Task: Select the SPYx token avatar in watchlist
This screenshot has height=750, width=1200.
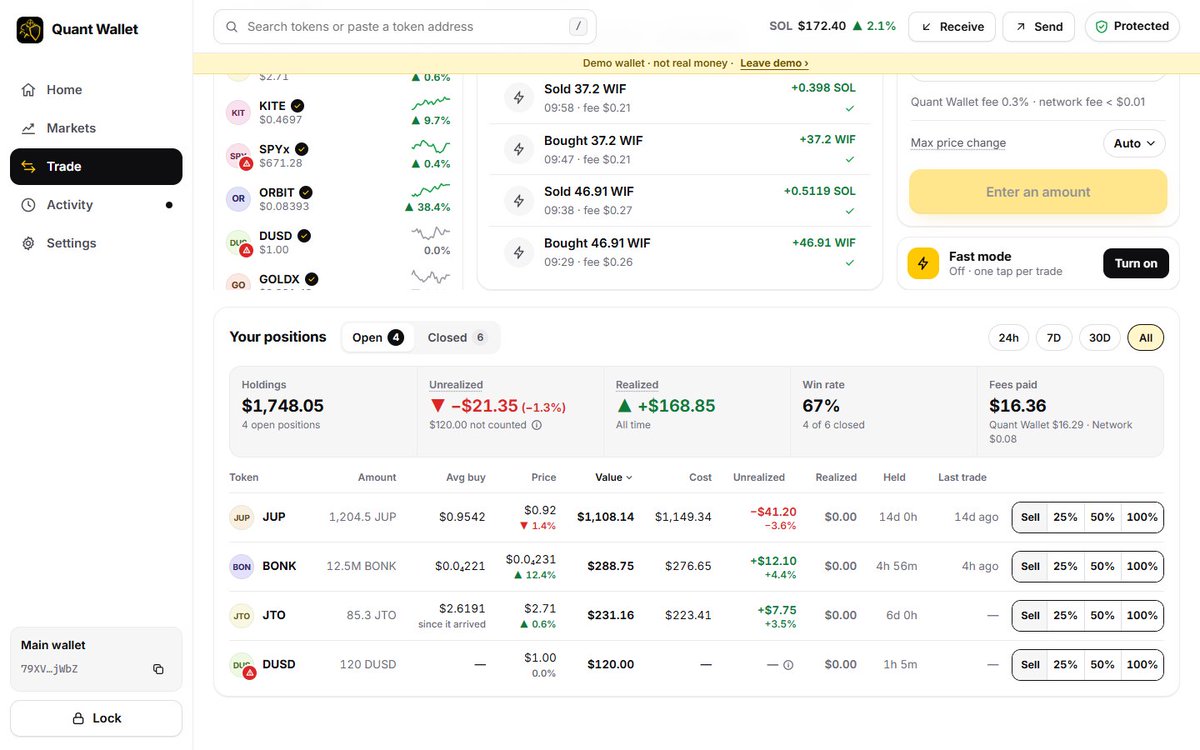Action: point(238,156)
